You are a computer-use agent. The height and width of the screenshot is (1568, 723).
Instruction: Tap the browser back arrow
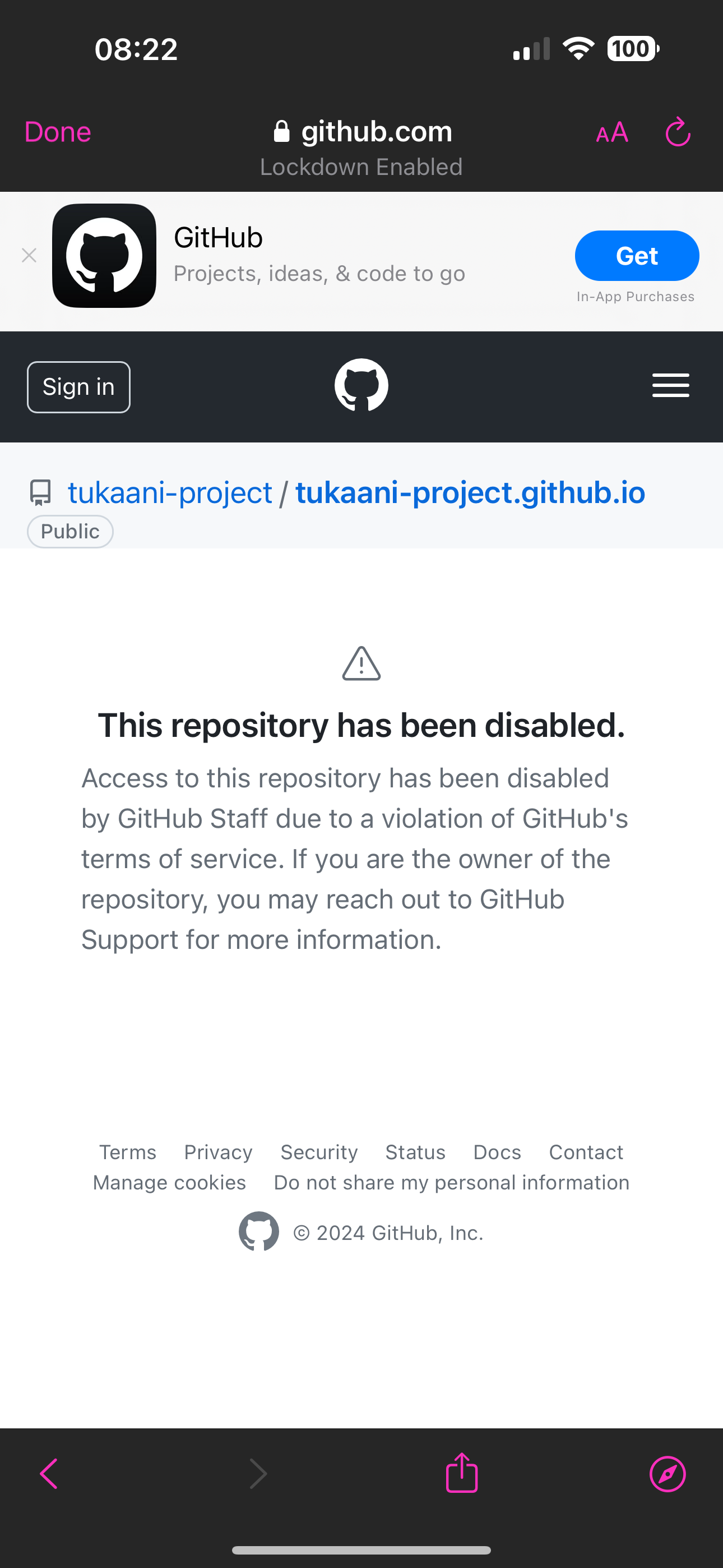click(49, 1474)
